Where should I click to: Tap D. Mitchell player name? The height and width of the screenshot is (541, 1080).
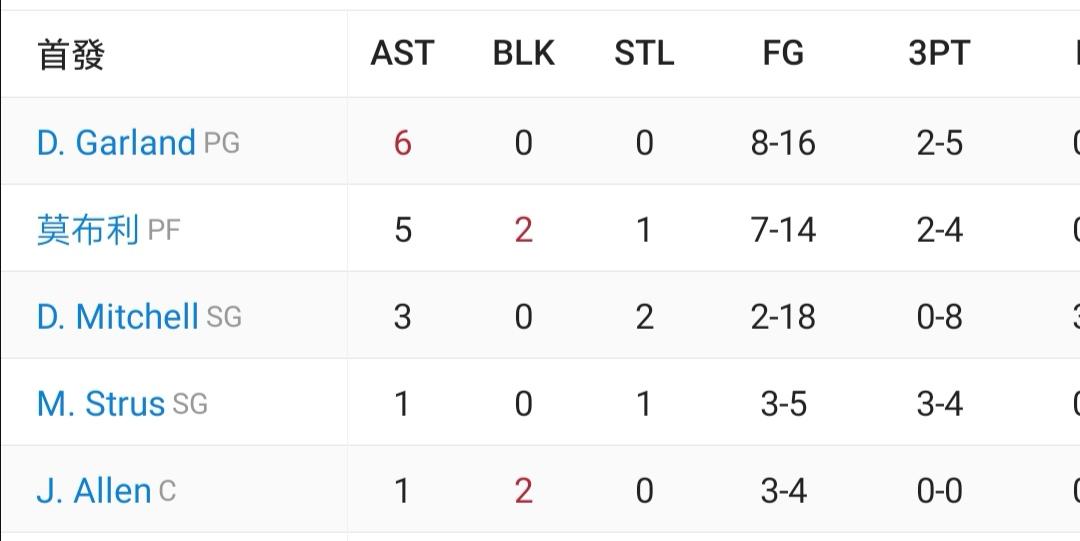(118, 317)
